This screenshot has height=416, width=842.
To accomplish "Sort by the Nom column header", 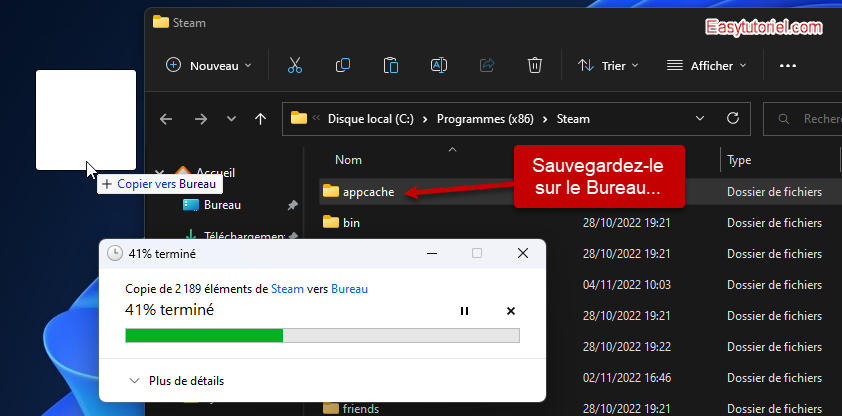I will (x=349, y=160).
